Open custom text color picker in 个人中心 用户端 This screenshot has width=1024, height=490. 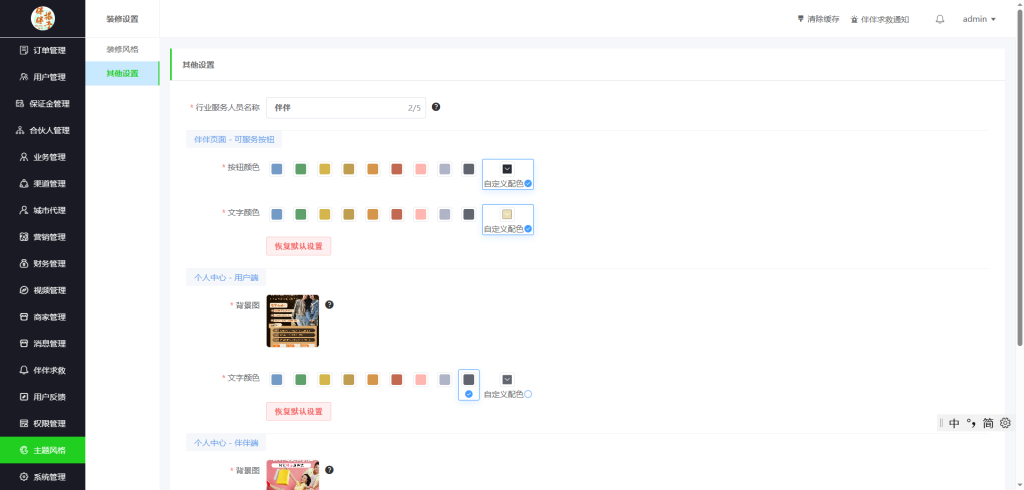[507, 379]
